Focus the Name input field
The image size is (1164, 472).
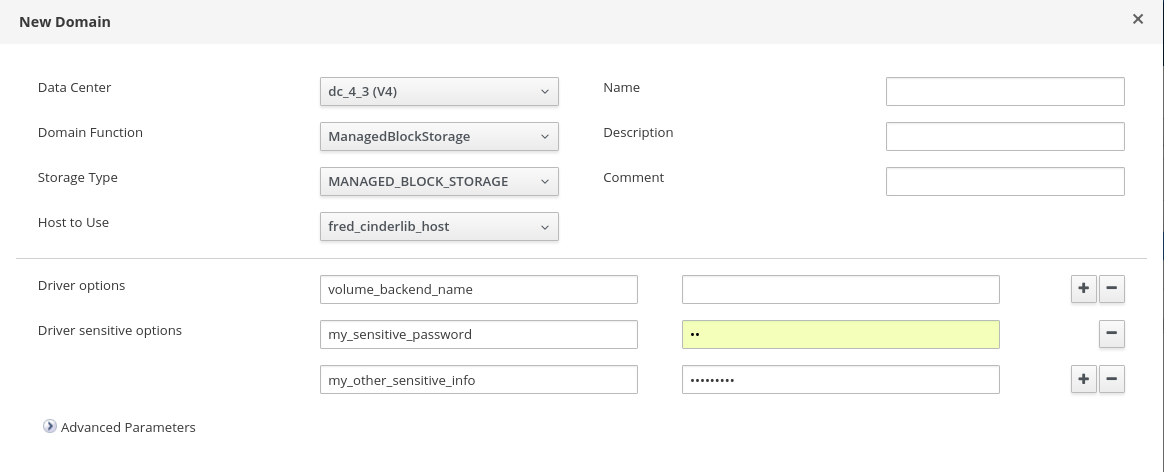pos(1005,91)
